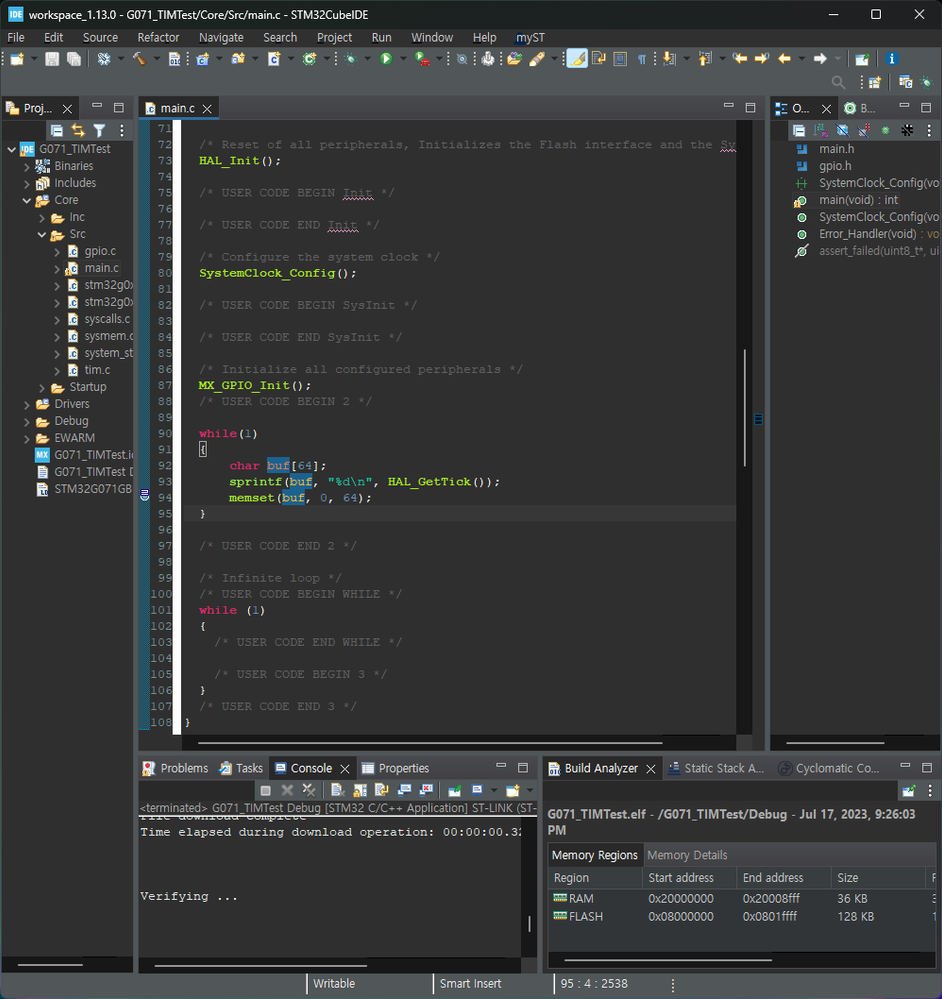
Task: Select tim.c in the Src folder
Action: (97, 370)
